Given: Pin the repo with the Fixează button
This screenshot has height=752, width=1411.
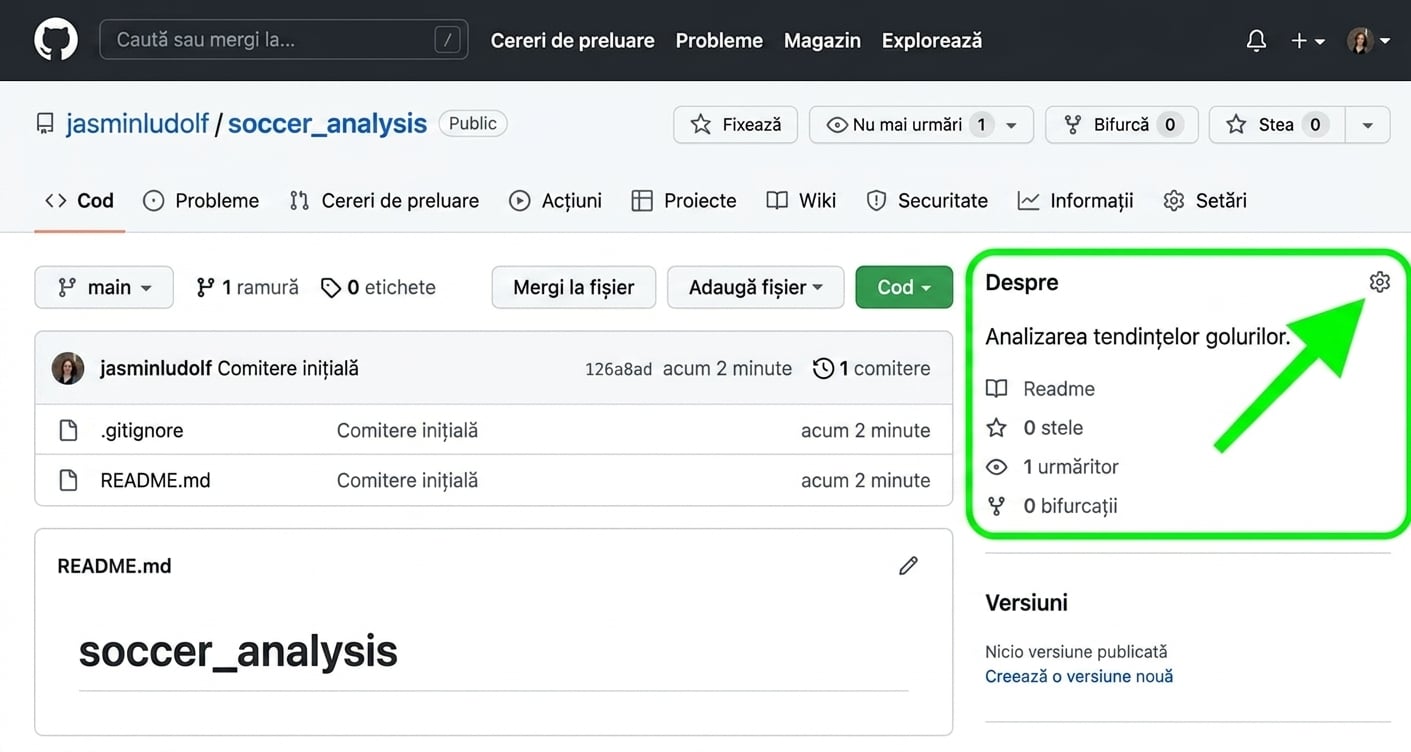Looking at the screenshot, I should (735, 125).
